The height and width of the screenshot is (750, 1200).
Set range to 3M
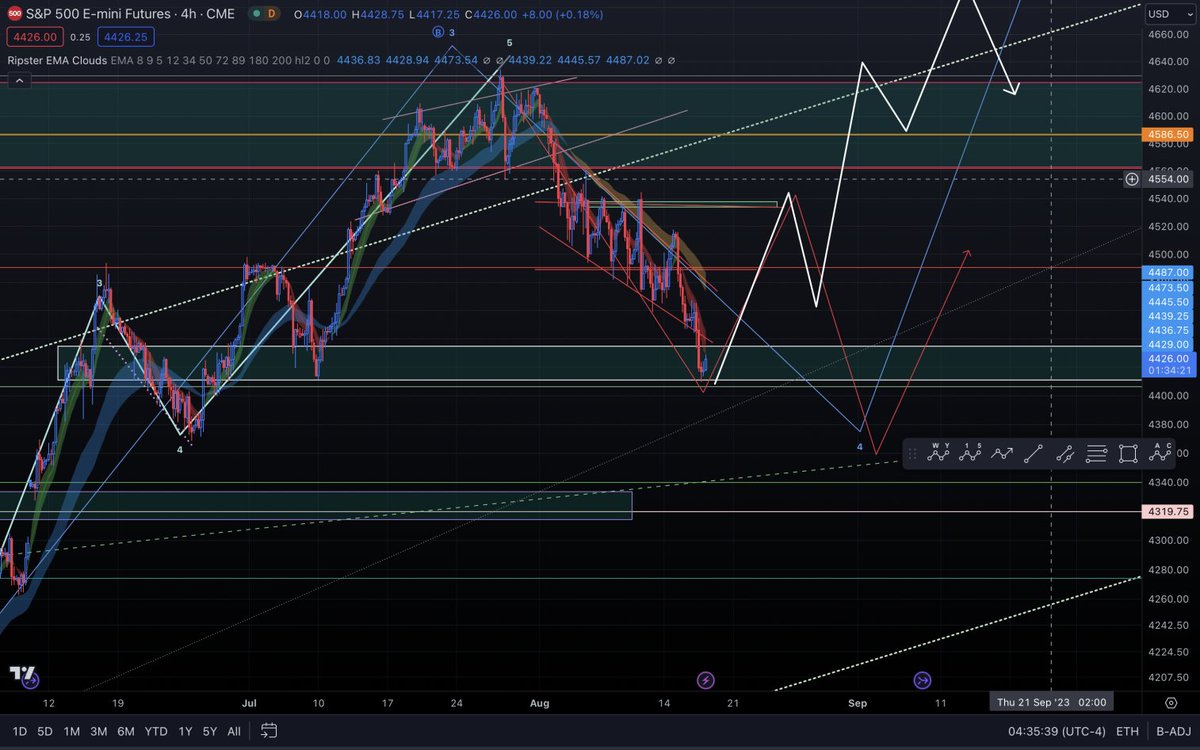pos(98,731)
